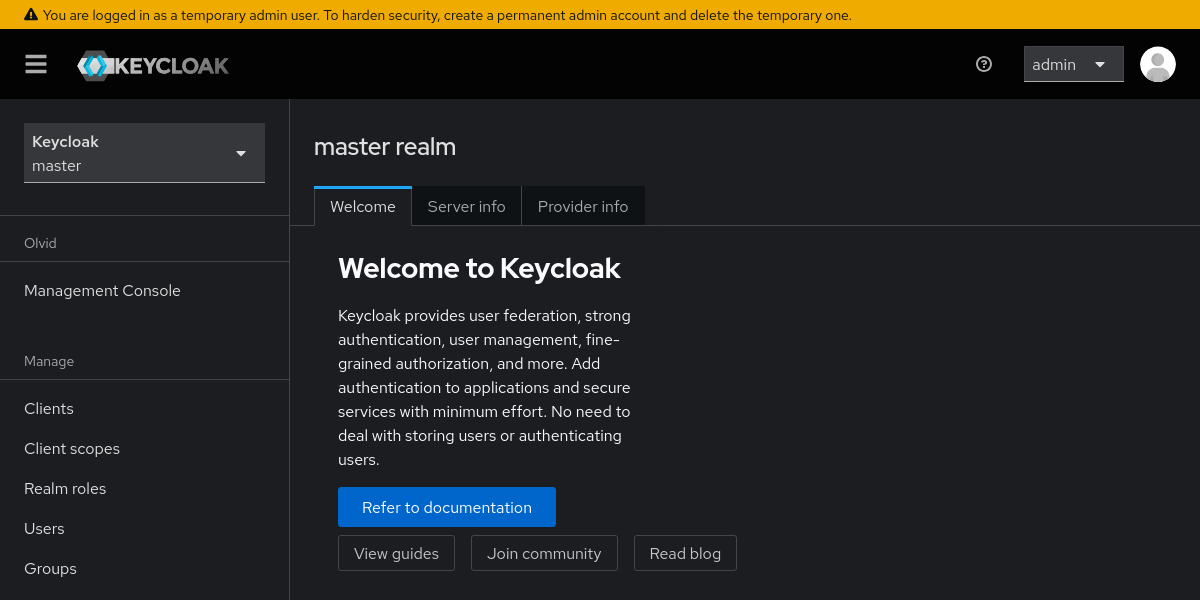Click the warning triangle icon in banner
1200x600 pixels.
pos(31,15)
